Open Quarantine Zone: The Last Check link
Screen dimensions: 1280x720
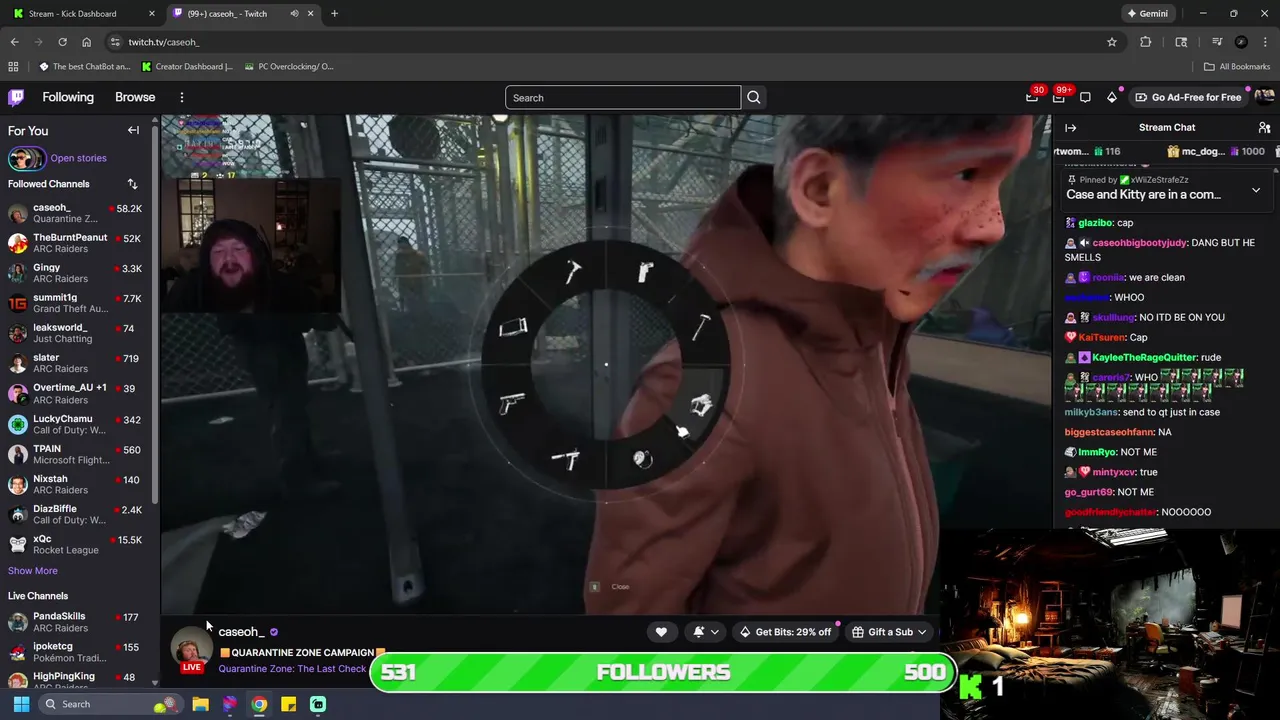pyautogui.click(x=292, y=669)
